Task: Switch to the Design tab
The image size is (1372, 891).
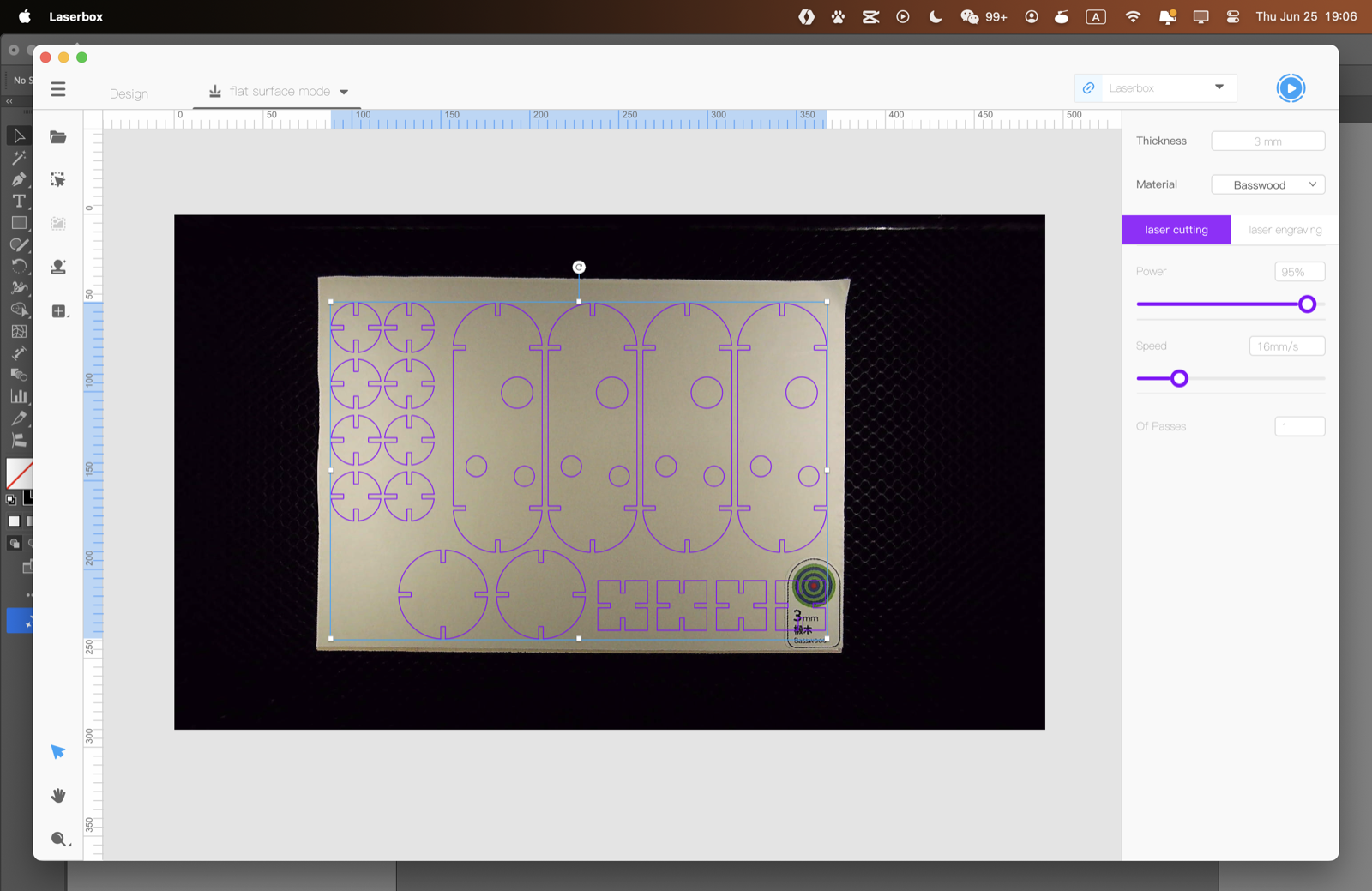Action: pyautogui.click(x=129, y=93)
